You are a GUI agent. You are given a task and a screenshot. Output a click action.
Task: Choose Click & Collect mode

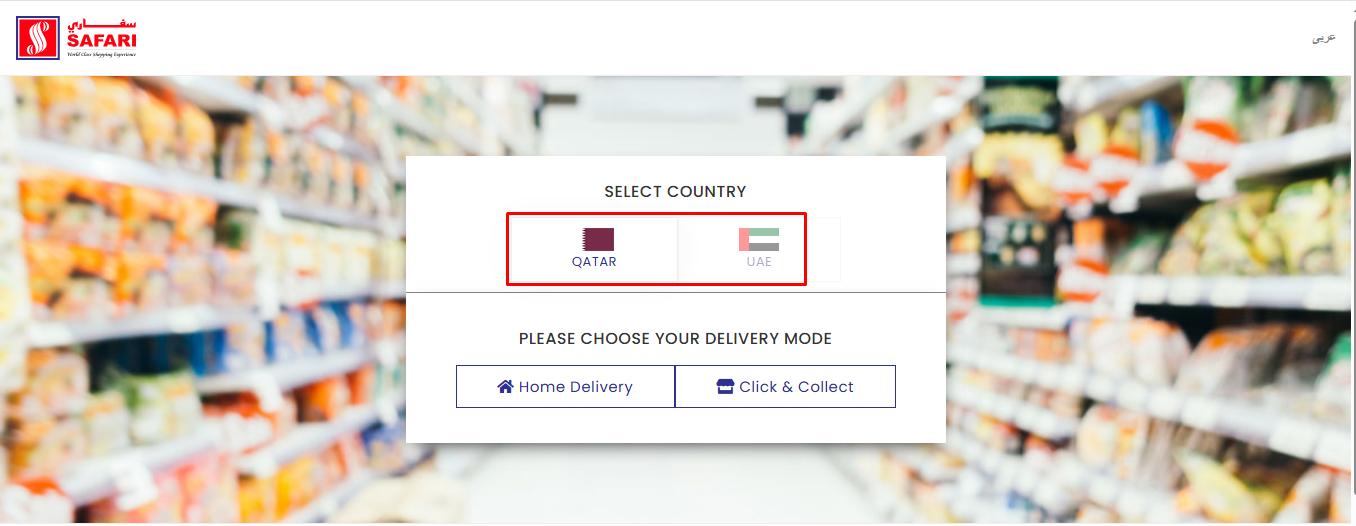click(x=786, y=386)
